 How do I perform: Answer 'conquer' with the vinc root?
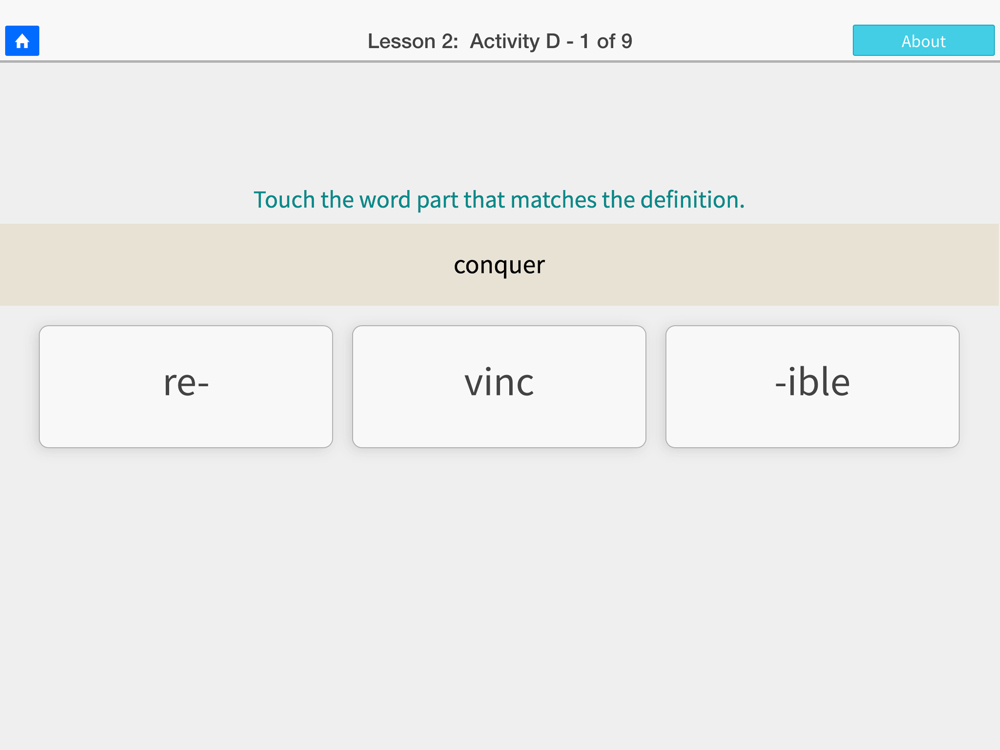[499, 386]
